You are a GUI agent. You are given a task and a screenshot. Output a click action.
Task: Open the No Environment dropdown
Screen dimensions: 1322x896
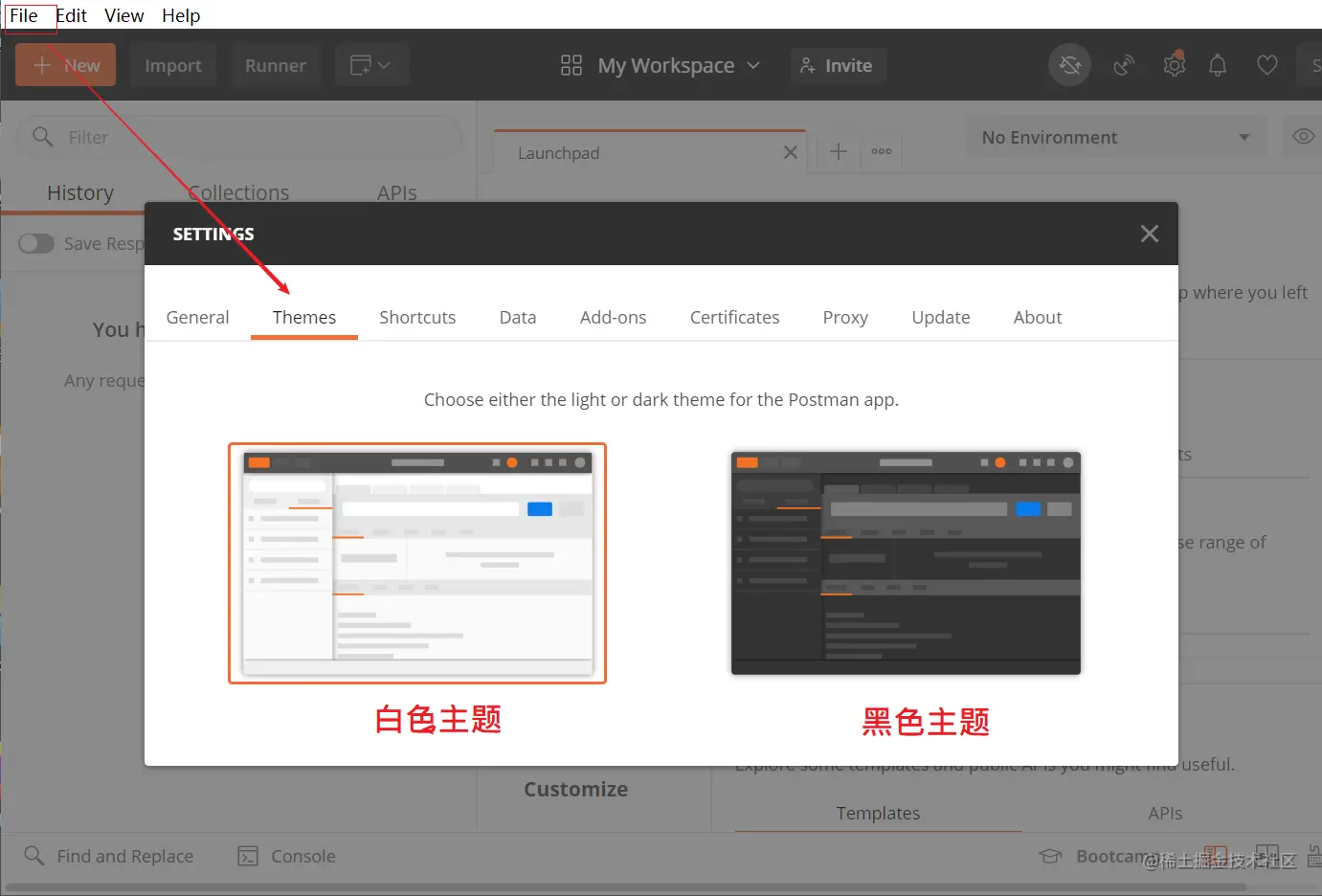[x=1115, y=138]
